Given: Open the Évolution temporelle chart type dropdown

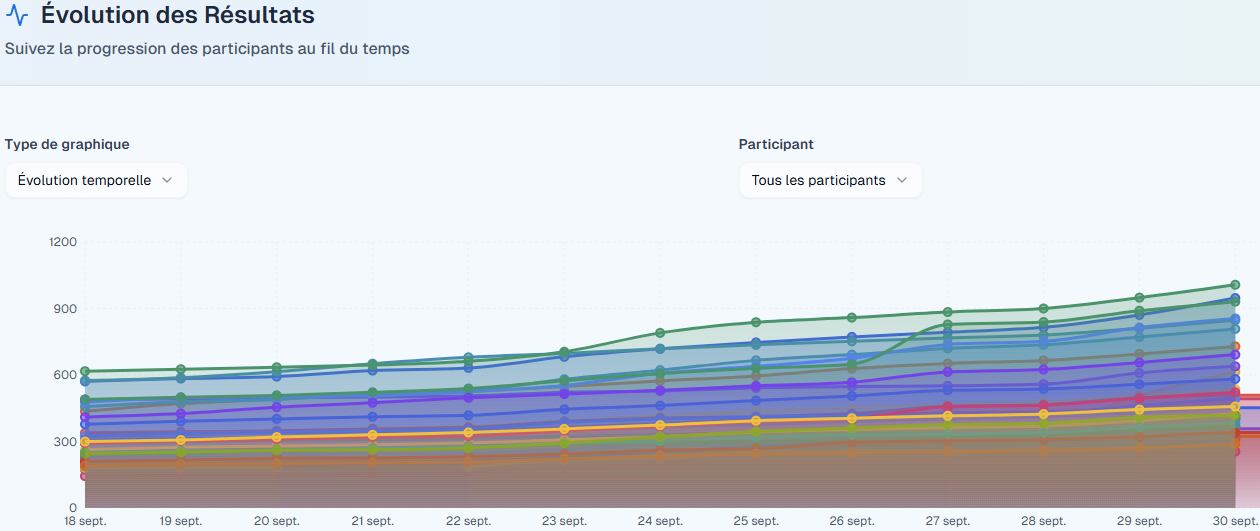Looking at the screenshot, I should [96, 181].
